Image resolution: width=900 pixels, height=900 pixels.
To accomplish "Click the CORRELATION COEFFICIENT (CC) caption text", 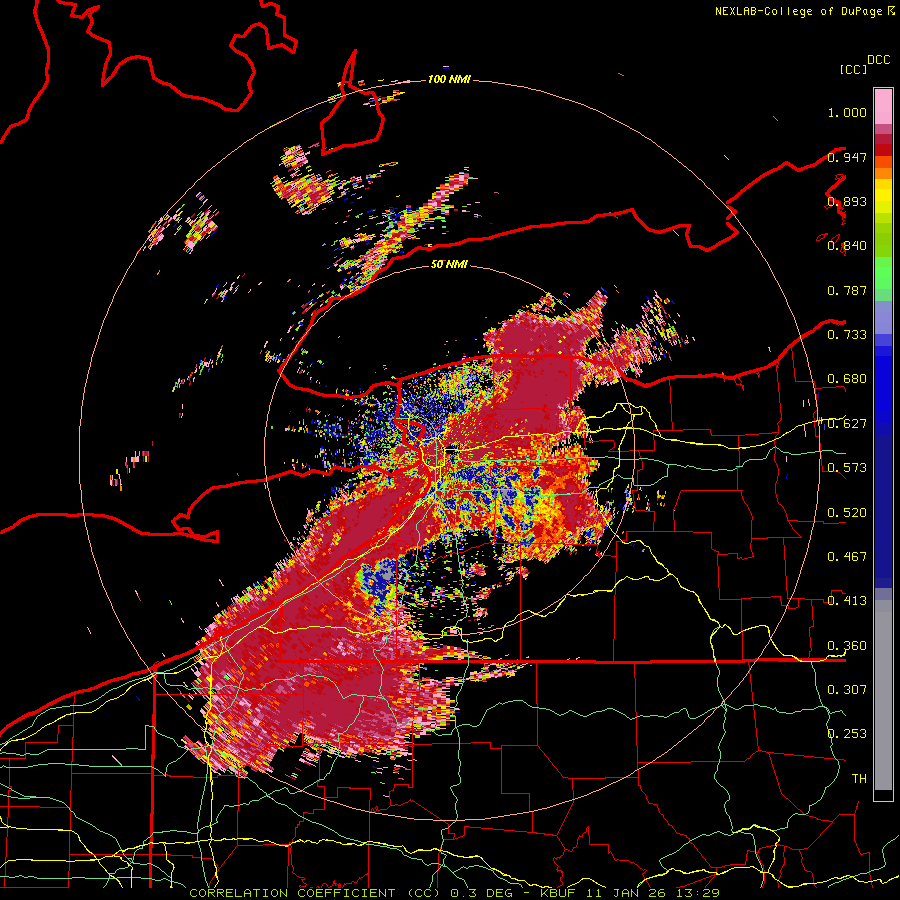I will [315, 893].
